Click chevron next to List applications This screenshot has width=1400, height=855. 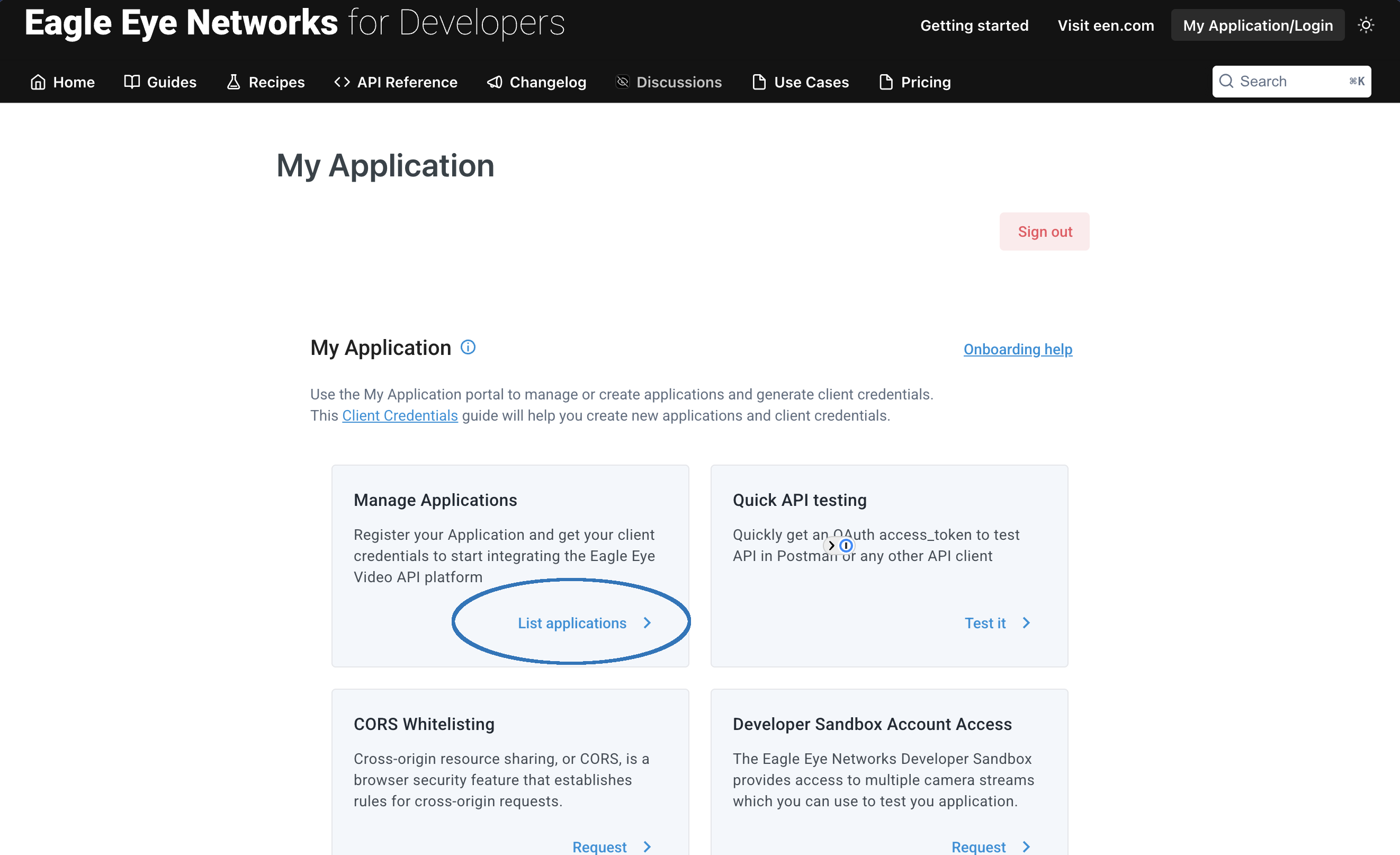pos(647,623)
